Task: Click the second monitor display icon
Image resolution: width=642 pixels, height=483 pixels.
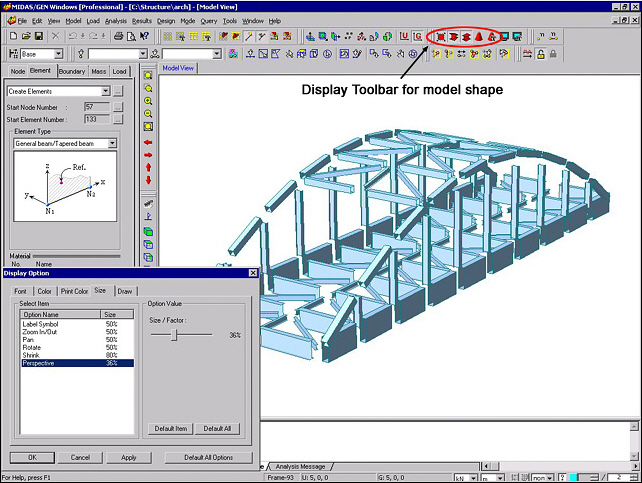Action: pos(518,37)
